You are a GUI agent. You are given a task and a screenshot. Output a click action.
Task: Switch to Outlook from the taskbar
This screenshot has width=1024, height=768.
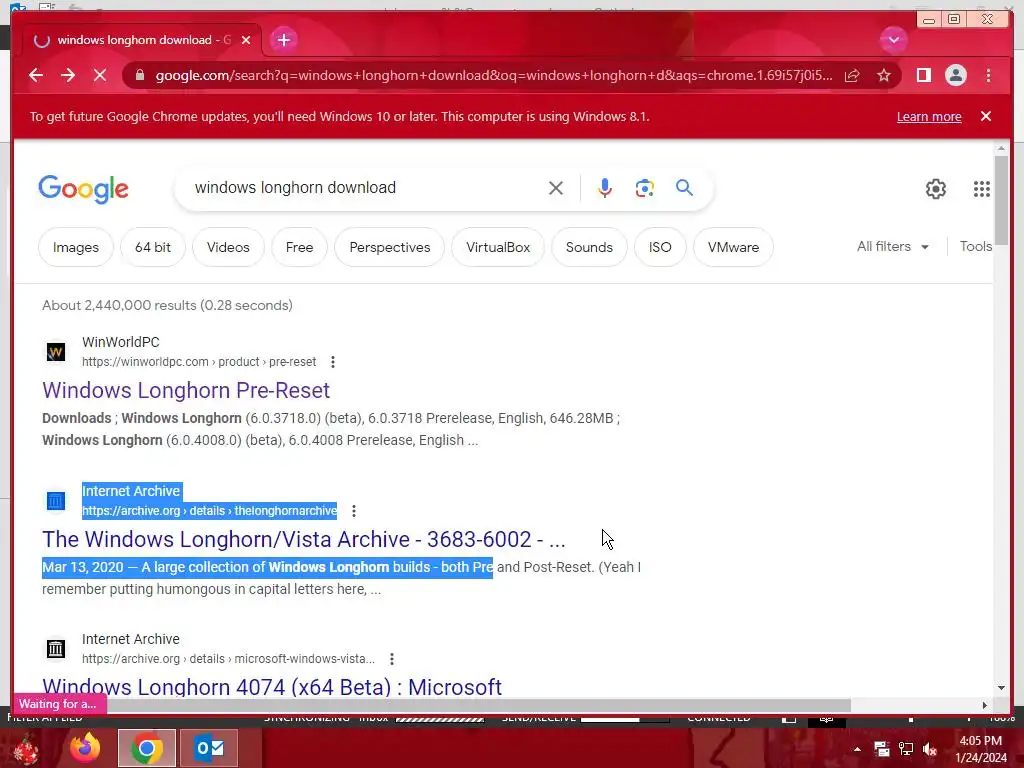coord(210,748)
